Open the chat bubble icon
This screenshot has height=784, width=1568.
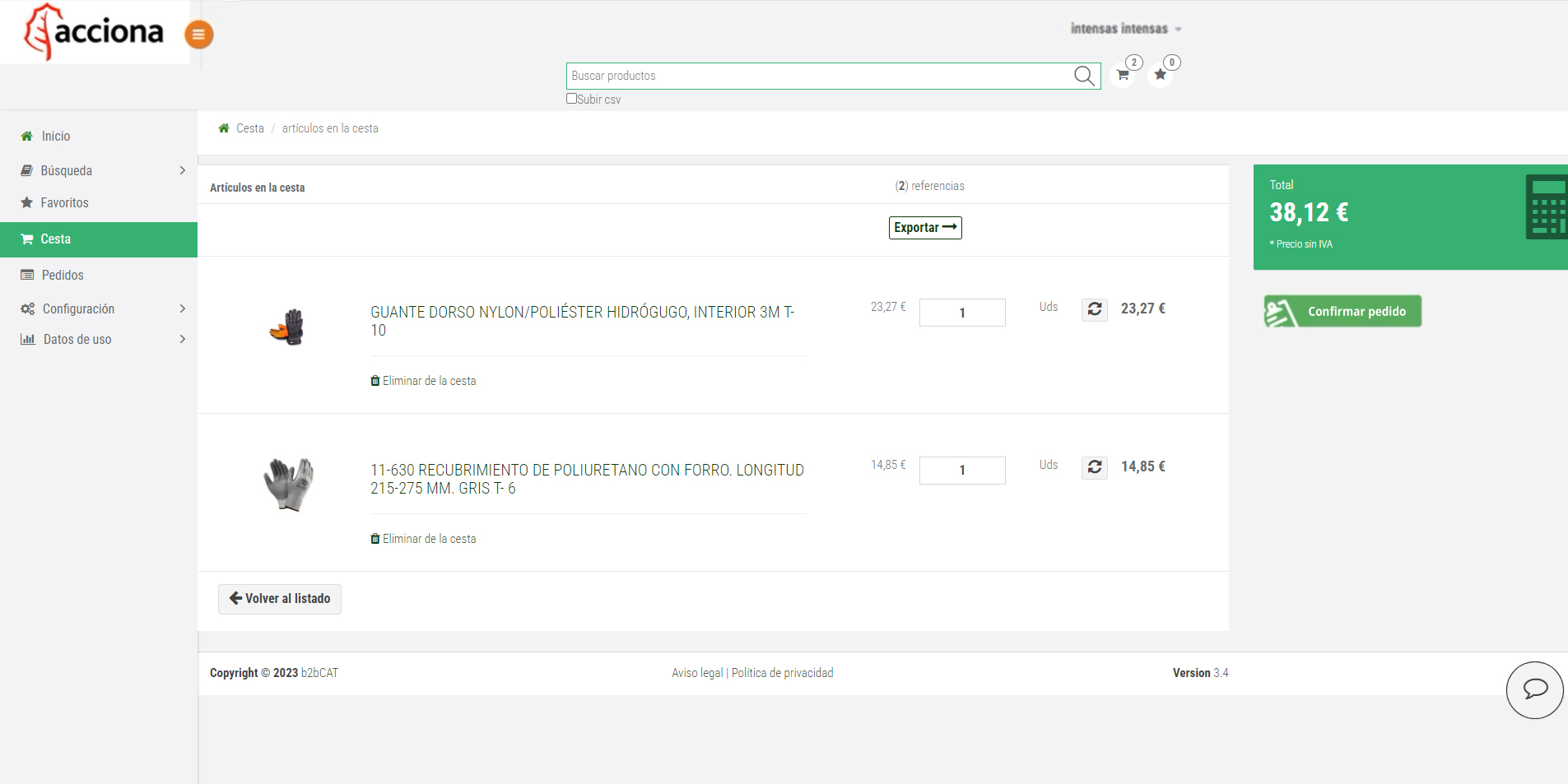[x=1534, y=689]
